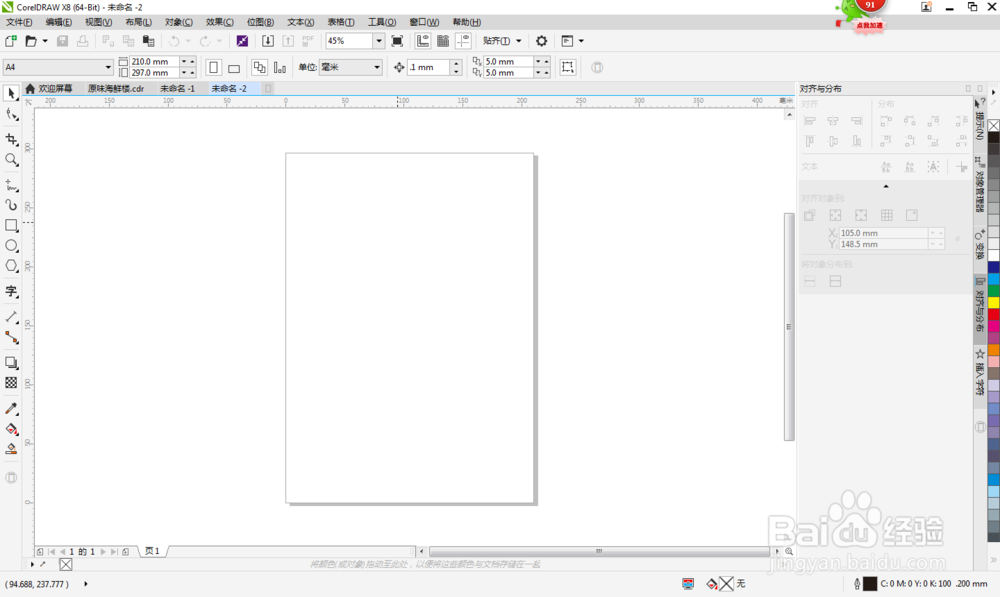Open Options via the gear icon
This screenshot has height=597, width=1000.
[x=541, y=41]
